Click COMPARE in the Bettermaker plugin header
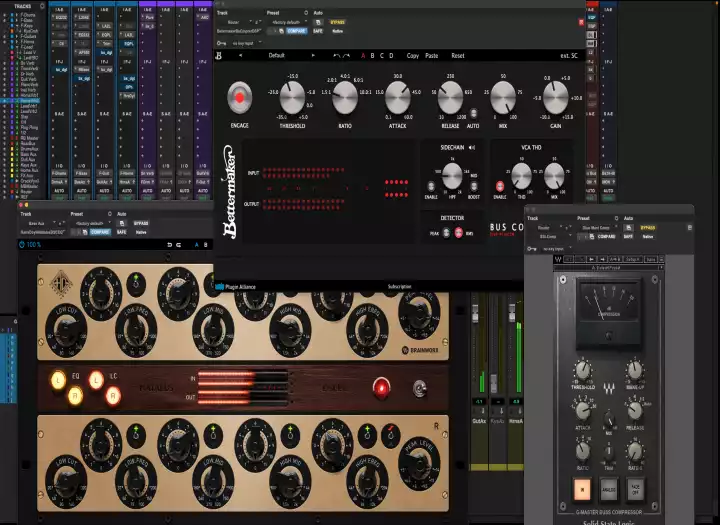The width and height of the screenshot is (720, 525). 296,31
